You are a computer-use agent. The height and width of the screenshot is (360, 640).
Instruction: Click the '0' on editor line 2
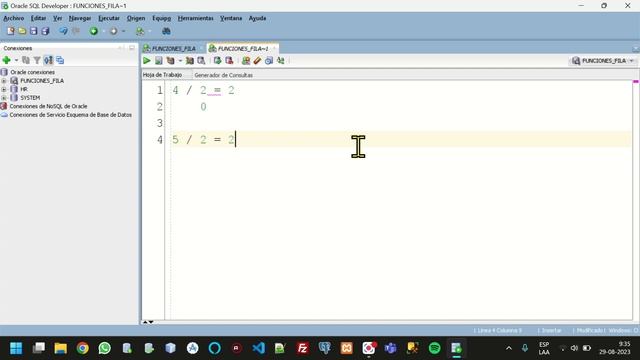(203, 107)
